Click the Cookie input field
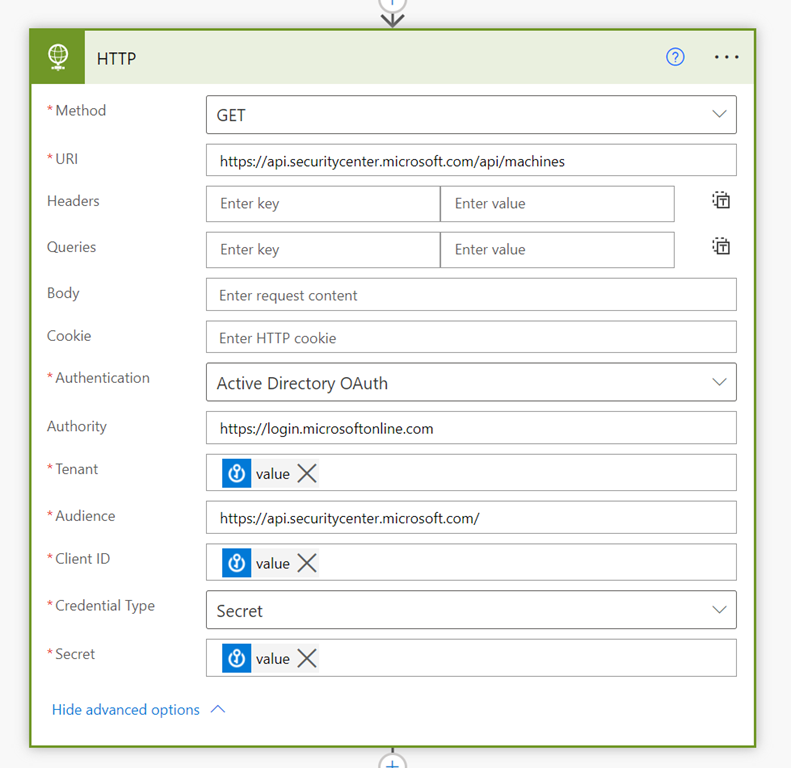Screen dimensions: 791x768 click(x=471, y=338)
